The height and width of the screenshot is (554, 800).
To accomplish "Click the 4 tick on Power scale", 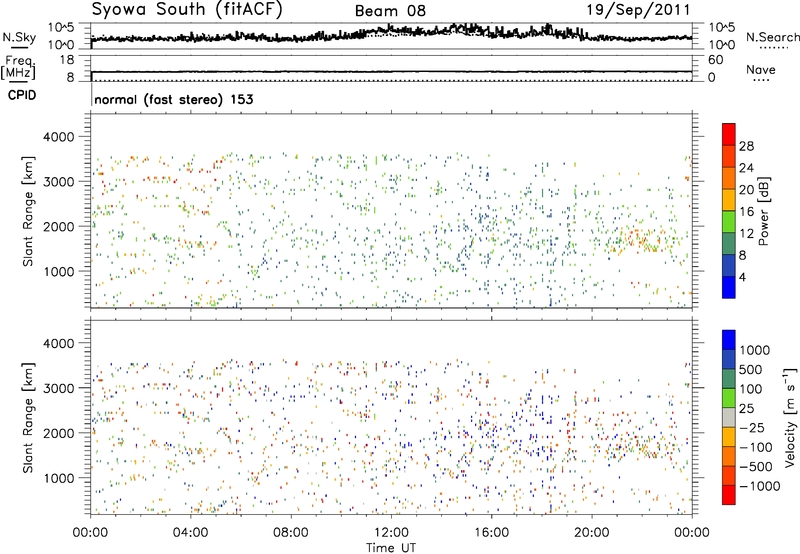I will pos(742,277).
